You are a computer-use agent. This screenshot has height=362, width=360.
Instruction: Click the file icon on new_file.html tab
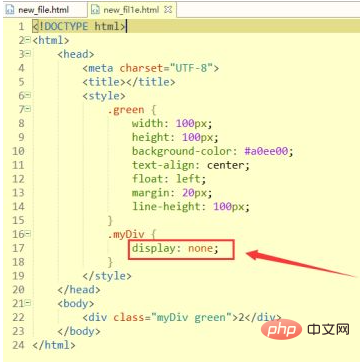(x=11, y=10)
